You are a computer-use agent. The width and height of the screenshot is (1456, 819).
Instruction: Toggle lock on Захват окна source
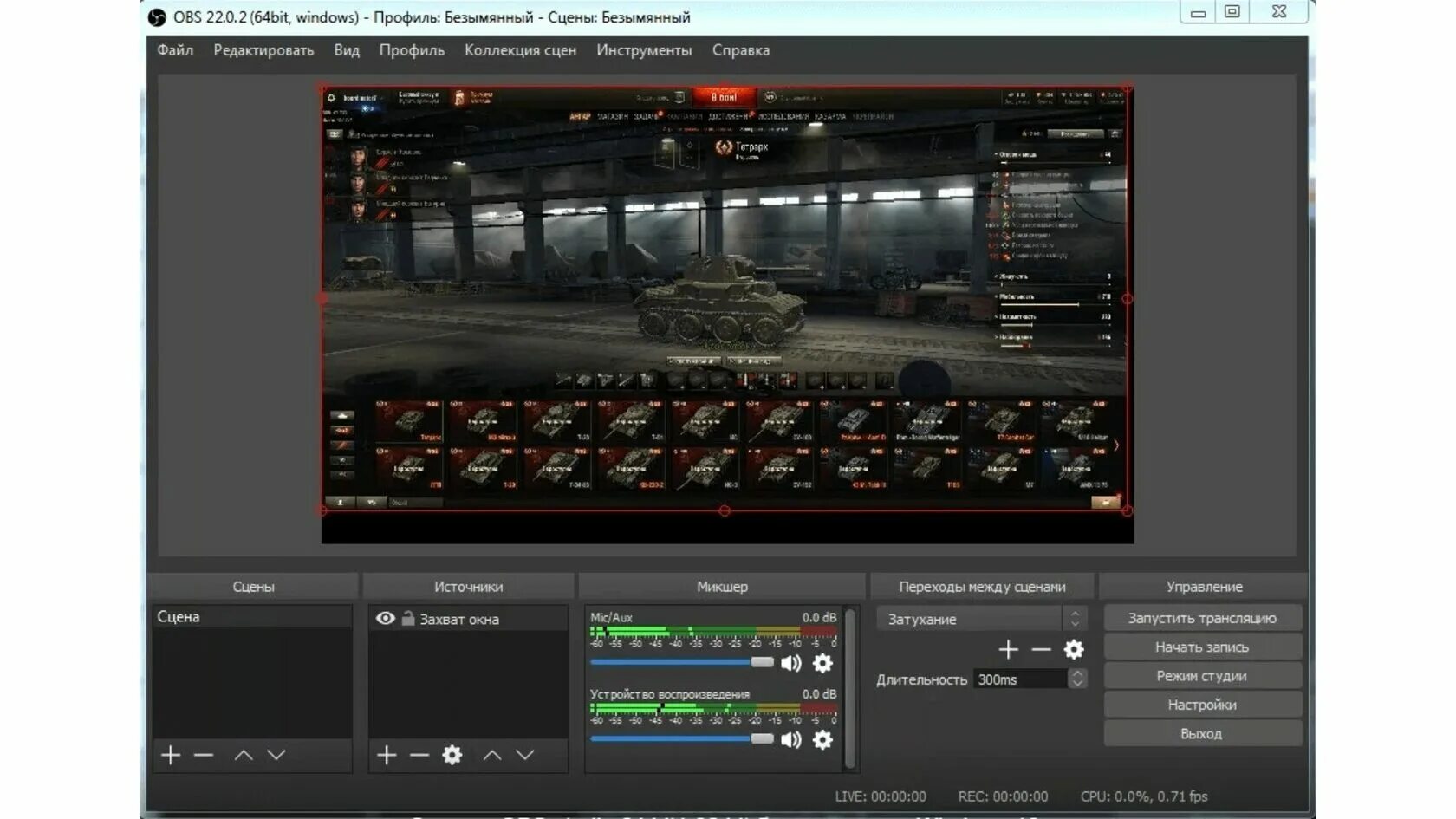(408, 618)
